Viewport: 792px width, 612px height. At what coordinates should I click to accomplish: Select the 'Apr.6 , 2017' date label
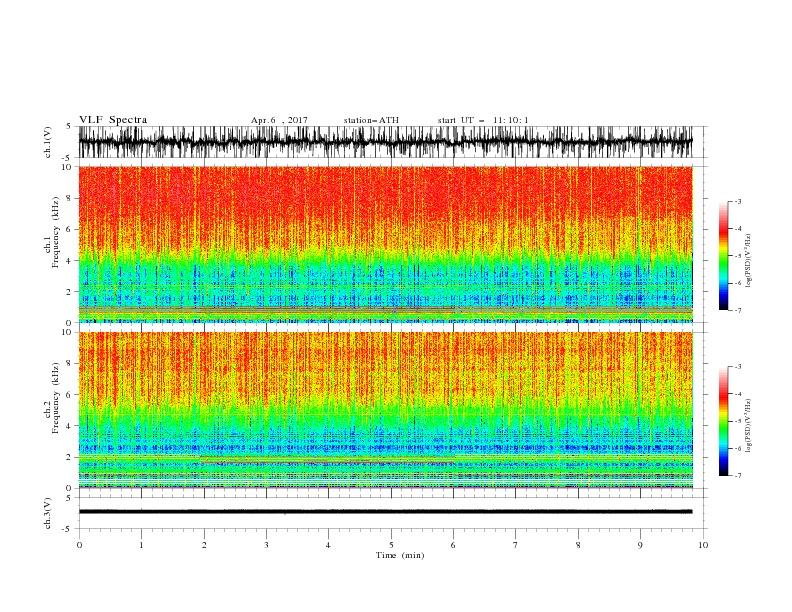pos(279,120)
